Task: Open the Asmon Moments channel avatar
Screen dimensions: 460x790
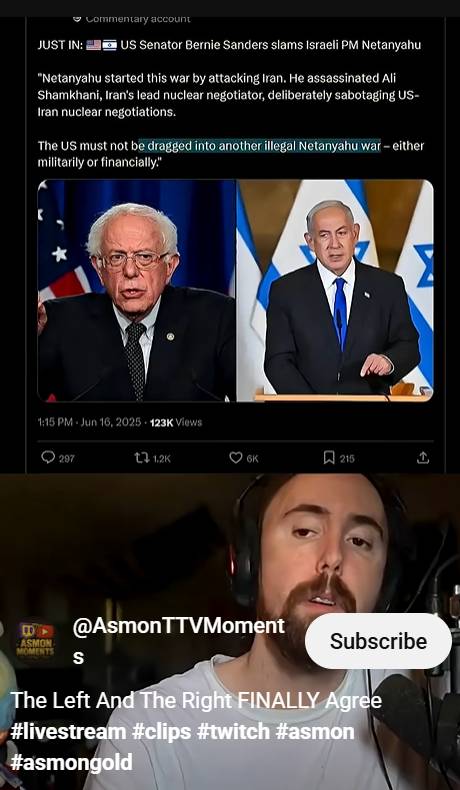Action: click(35, 642)
